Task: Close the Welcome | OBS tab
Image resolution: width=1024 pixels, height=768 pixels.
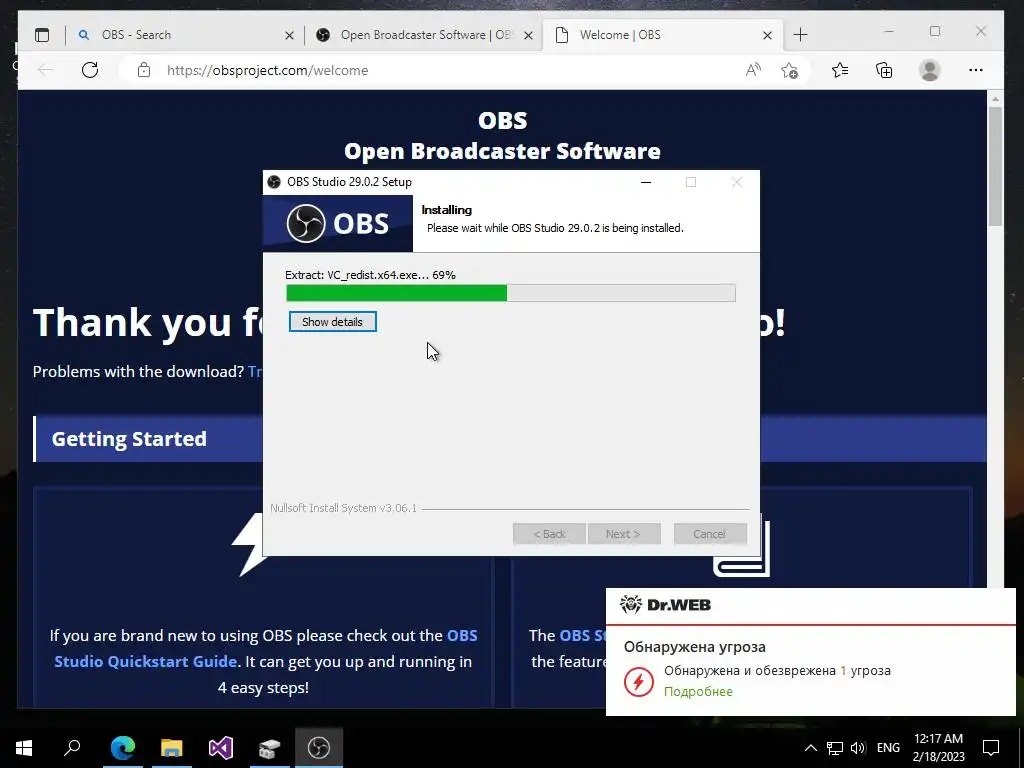Action: click(x=767, y=35)
